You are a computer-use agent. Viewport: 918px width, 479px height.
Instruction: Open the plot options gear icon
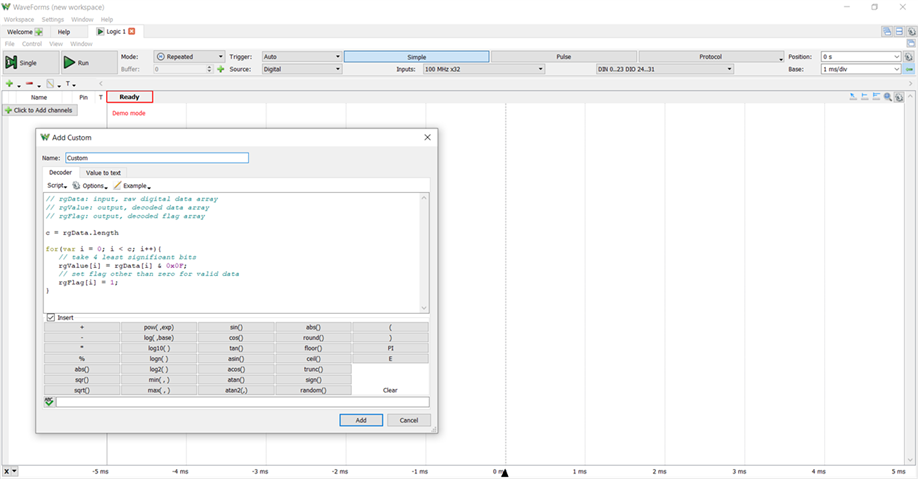(x=899, y=97)
